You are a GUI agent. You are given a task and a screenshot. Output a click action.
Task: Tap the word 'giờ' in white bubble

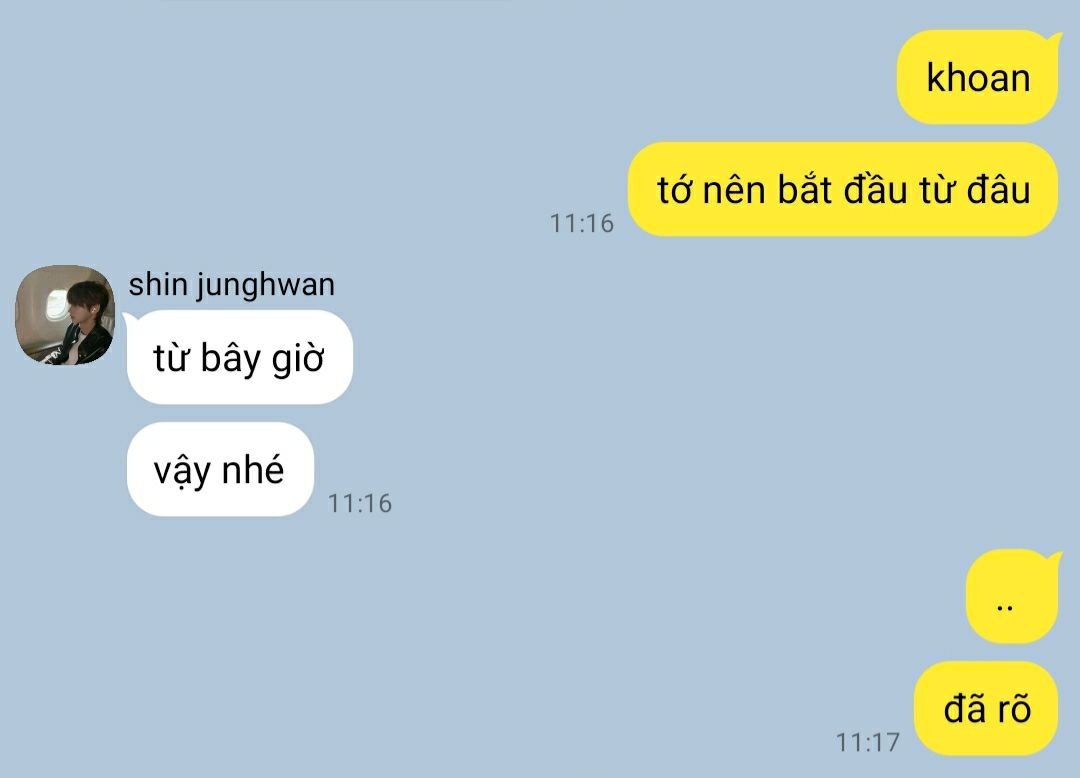[298, 360]
